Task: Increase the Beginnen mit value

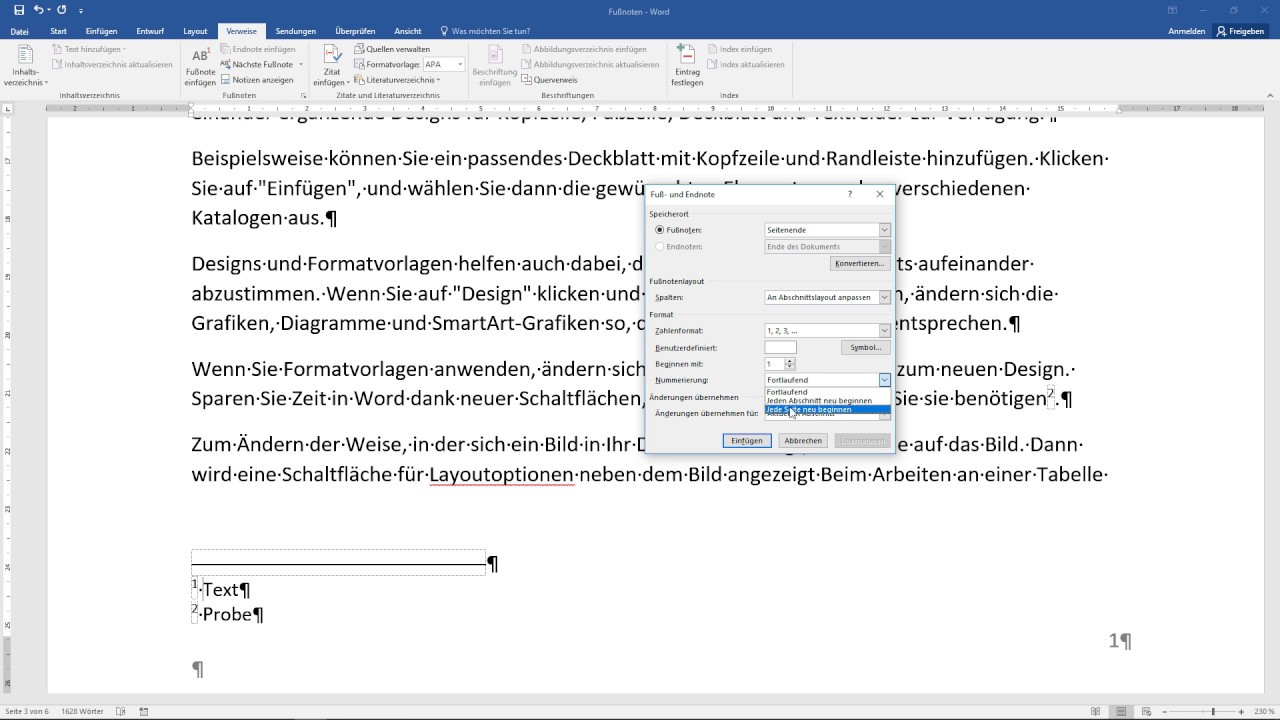Action: (x=791, y=361)
